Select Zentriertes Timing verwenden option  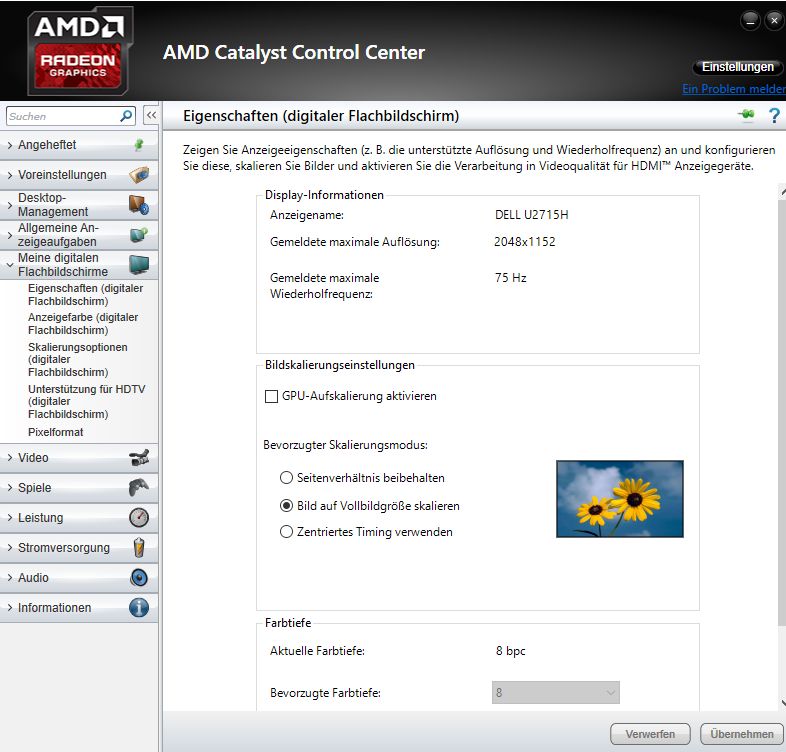click(286, 531)
